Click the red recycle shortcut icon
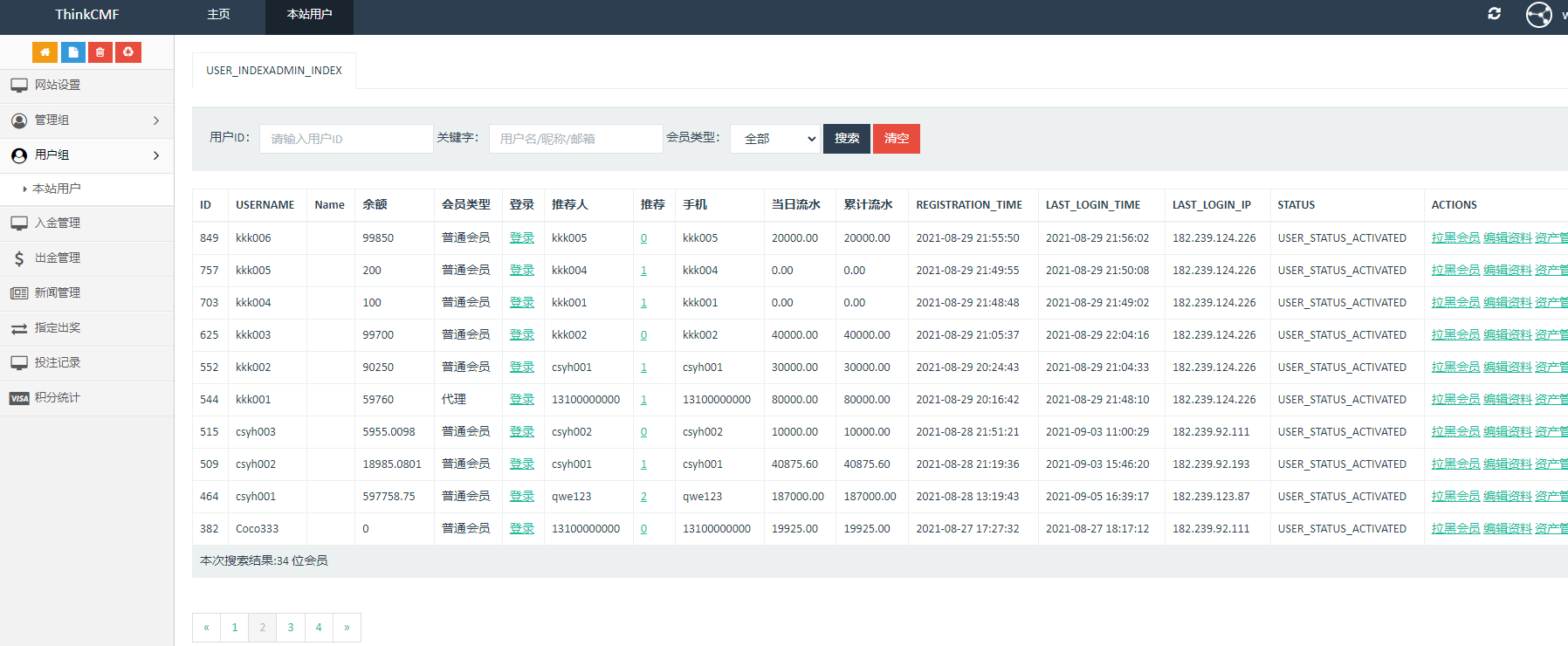 click(128, 52)
